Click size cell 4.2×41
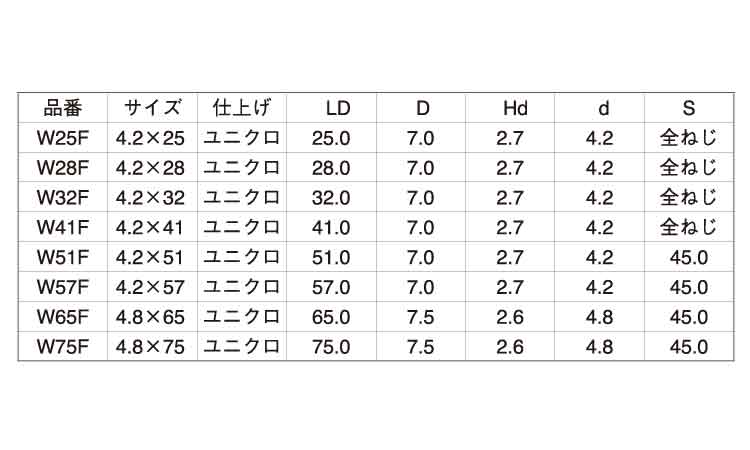Screen dimensions: 750x450 [x=150, y=228]
